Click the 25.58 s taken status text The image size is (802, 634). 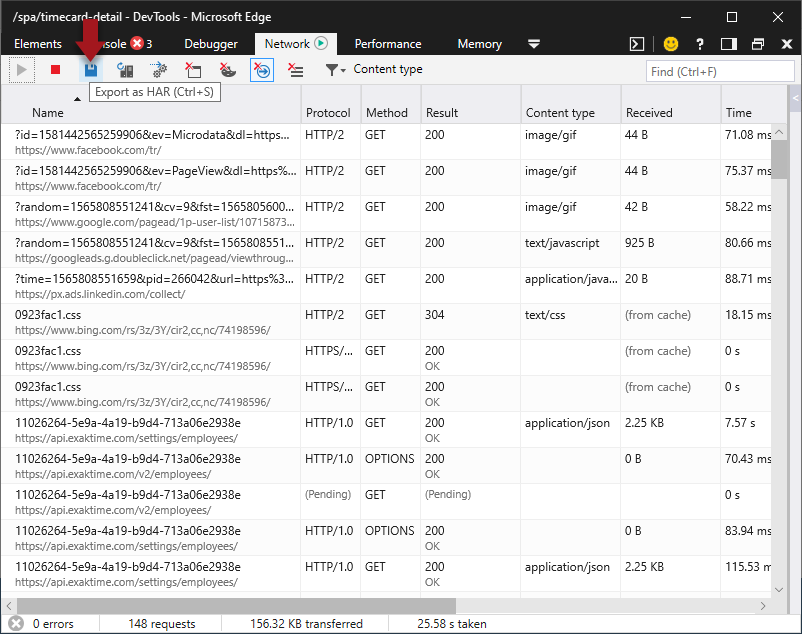tap(452, 624)
